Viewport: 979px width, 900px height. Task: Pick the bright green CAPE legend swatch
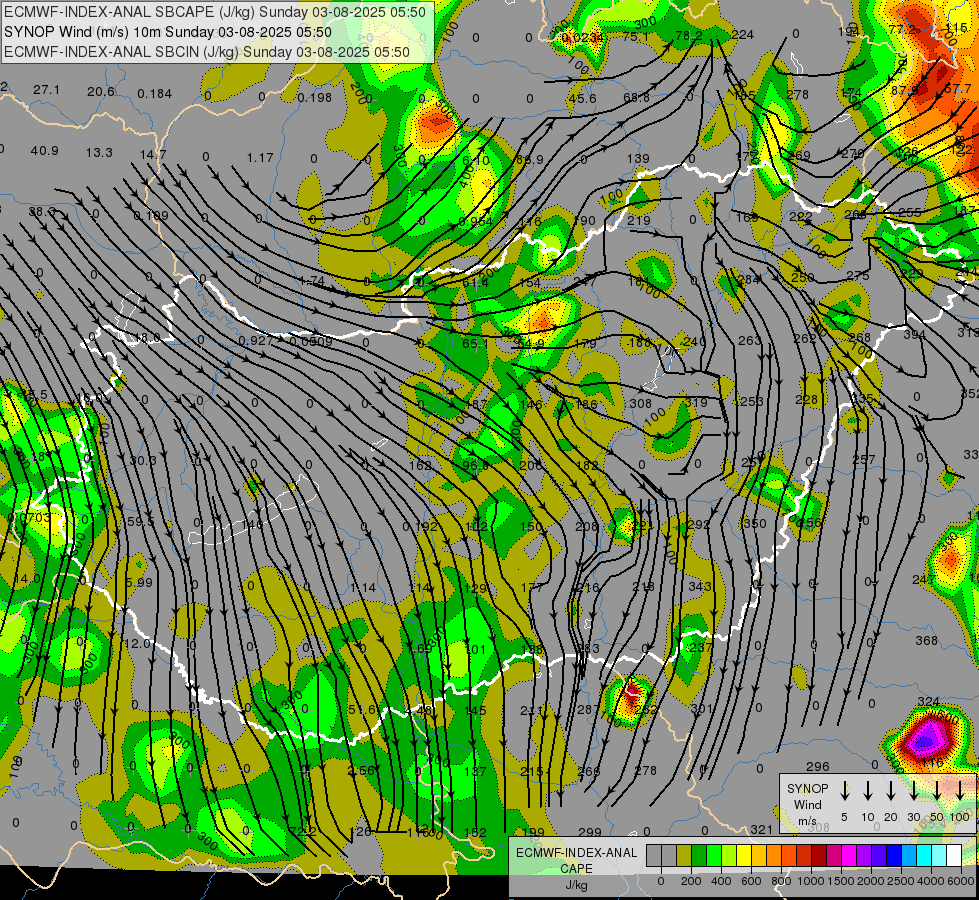(714, 856)
